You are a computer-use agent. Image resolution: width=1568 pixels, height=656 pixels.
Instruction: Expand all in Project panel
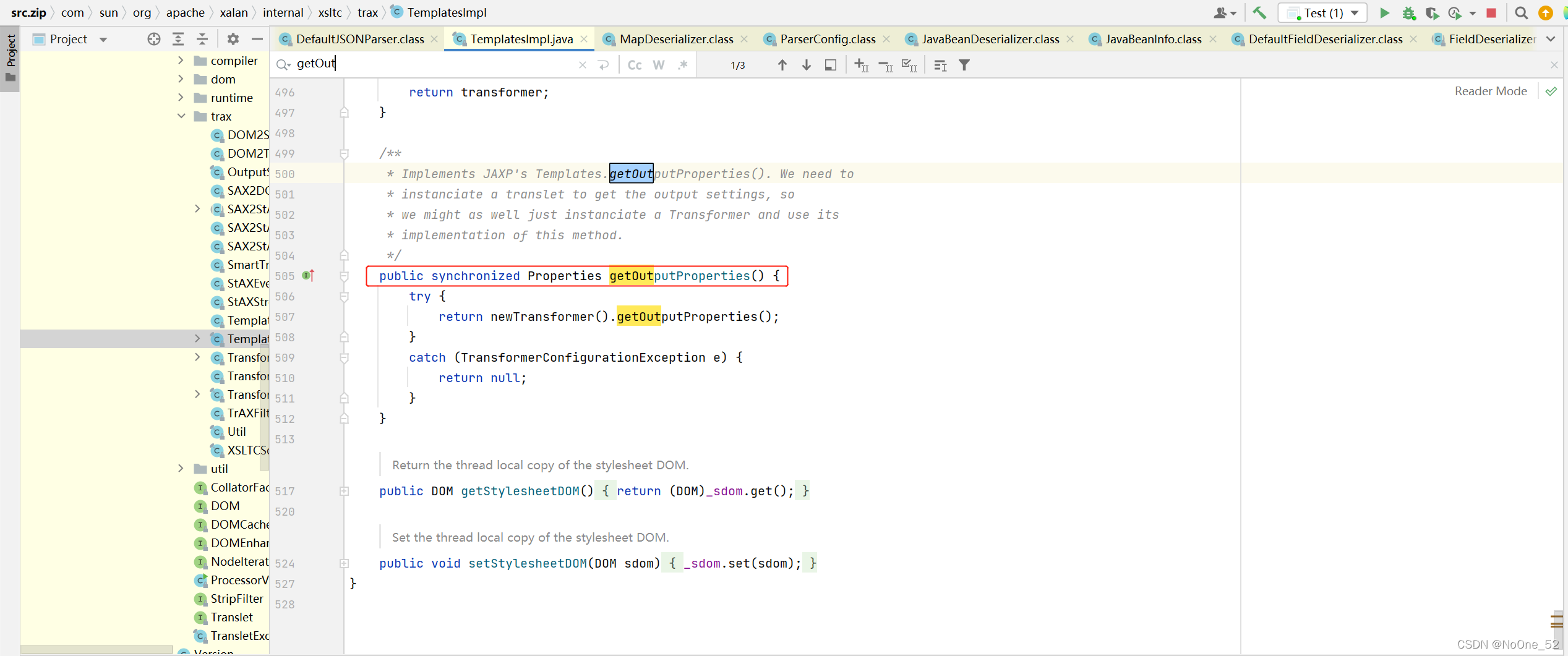click(x=178, y=39)
